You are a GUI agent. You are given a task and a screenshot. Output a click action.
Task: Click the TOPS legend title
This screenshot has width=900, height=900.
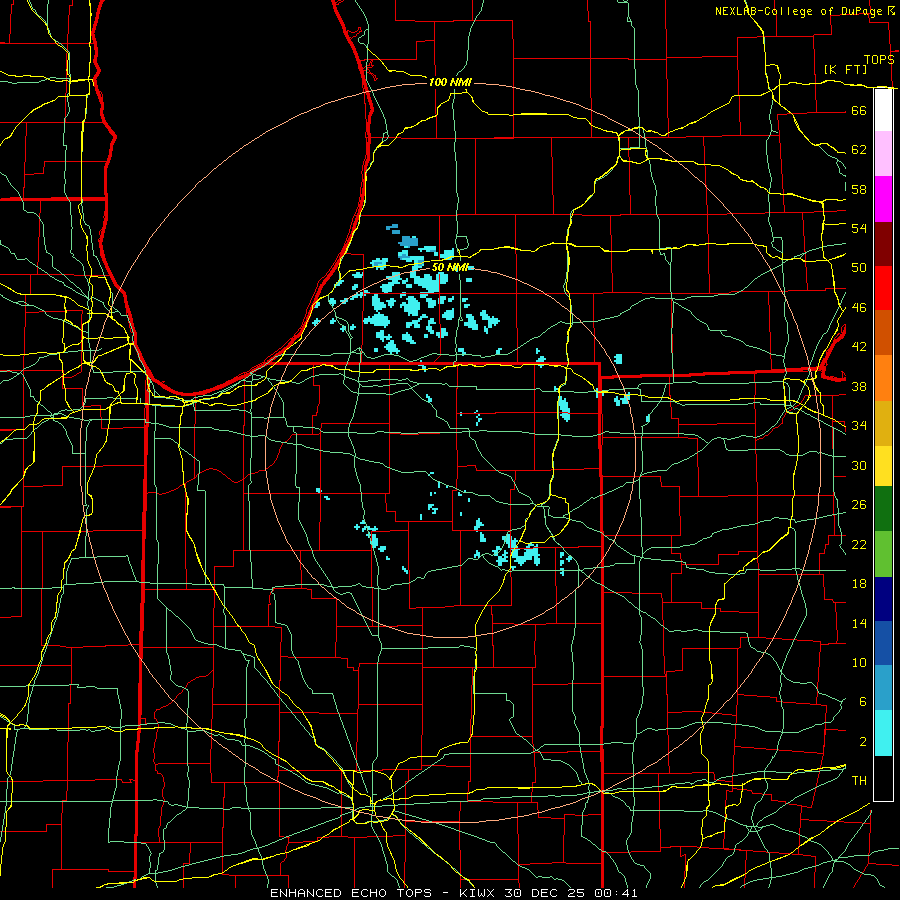click(x=879, y=60)
